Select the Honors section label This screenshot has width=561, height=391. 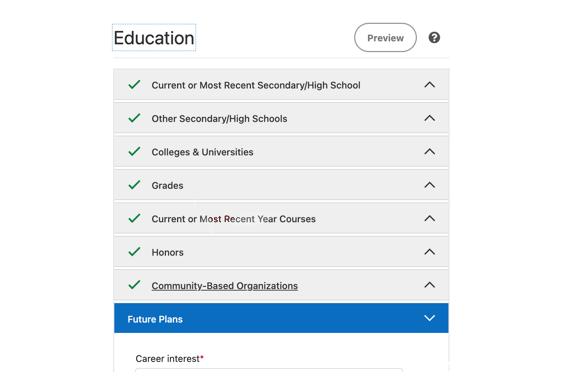[167, 252]
